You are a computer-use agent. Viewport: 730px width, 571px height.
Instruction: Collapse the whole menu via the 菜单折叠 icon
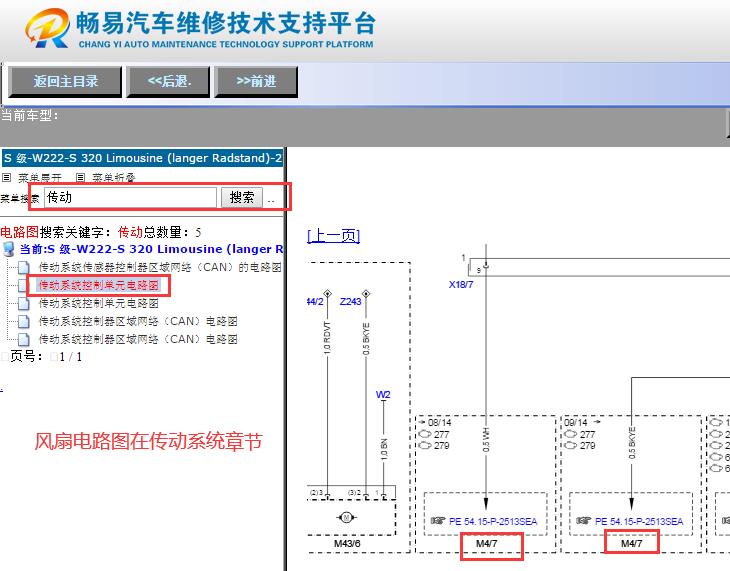pyautogui.click(x=81, y=177)
